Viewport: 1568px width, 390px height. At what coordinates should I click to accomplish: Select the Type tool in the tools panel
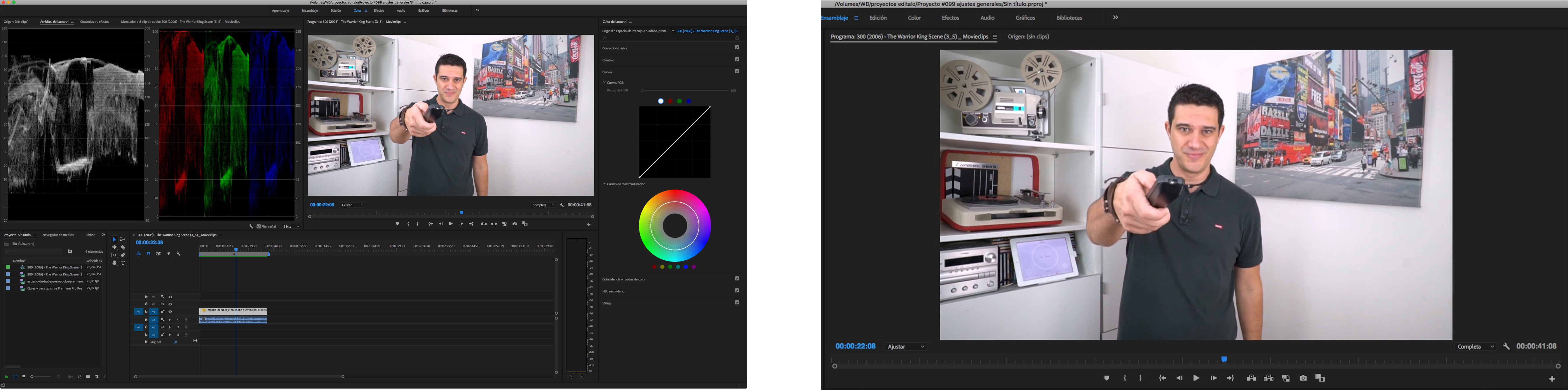coord(123,263)
